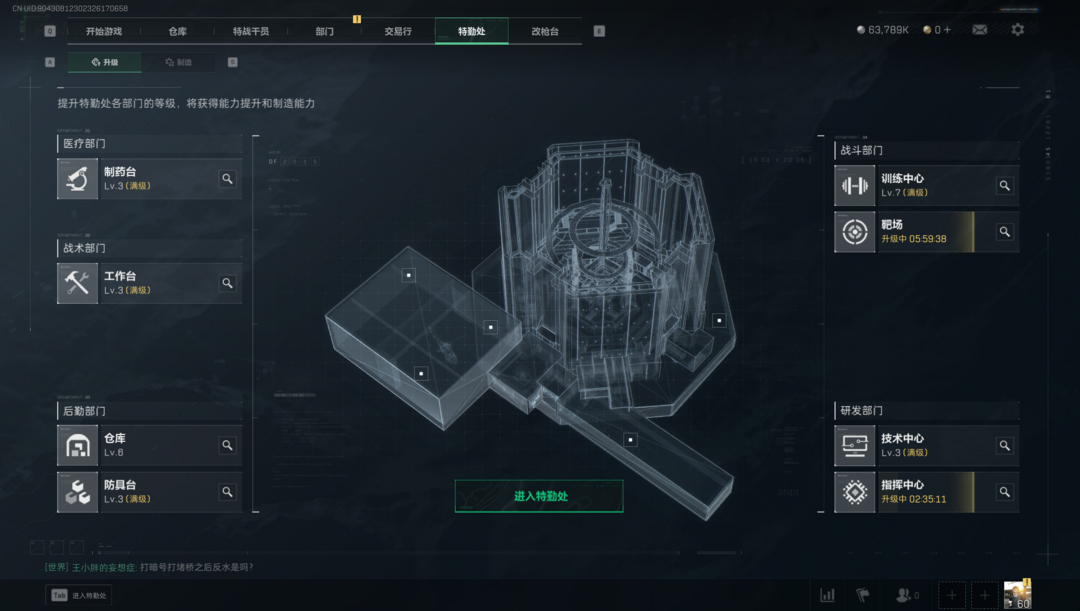Click the 指挥中心 emblem icon
The height and width of the screenshot is (611, 1080).
(x=855, y=493)
